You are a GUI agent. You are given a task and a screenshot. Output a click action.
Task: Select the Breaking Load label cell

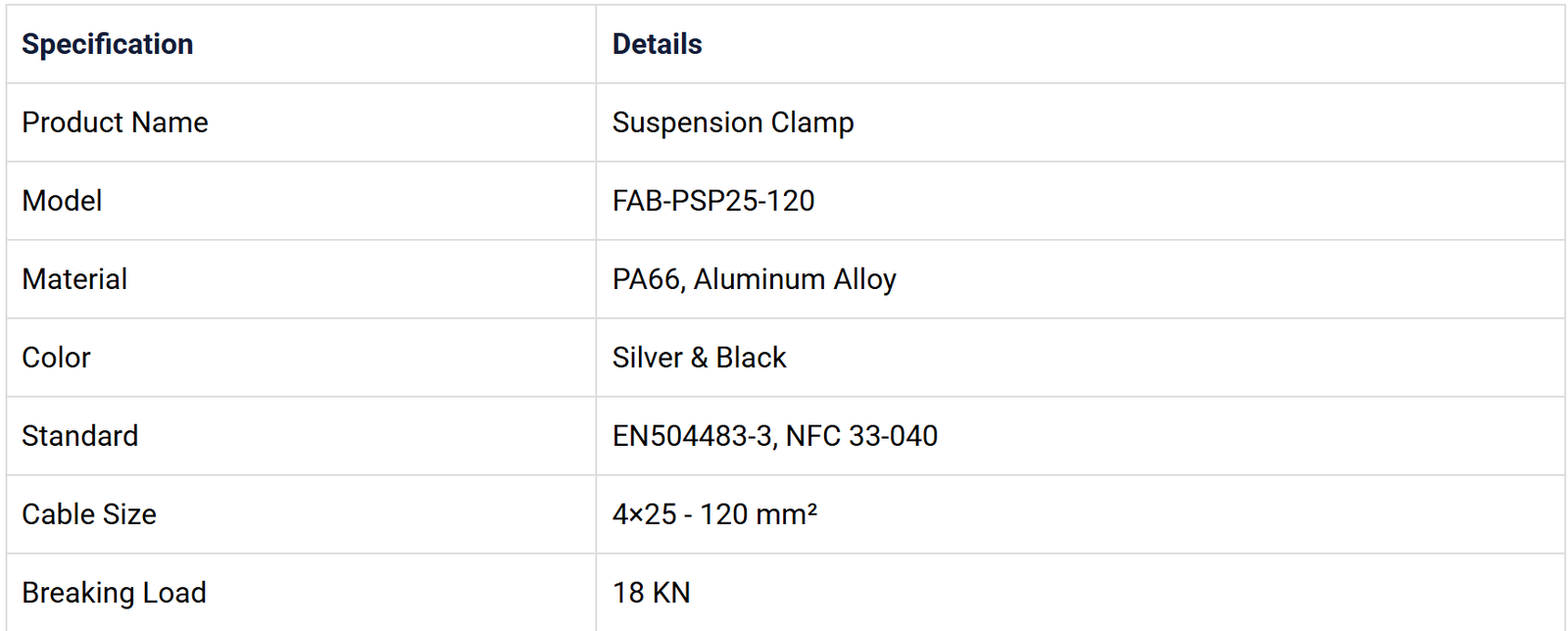click(x=114, y=593)
